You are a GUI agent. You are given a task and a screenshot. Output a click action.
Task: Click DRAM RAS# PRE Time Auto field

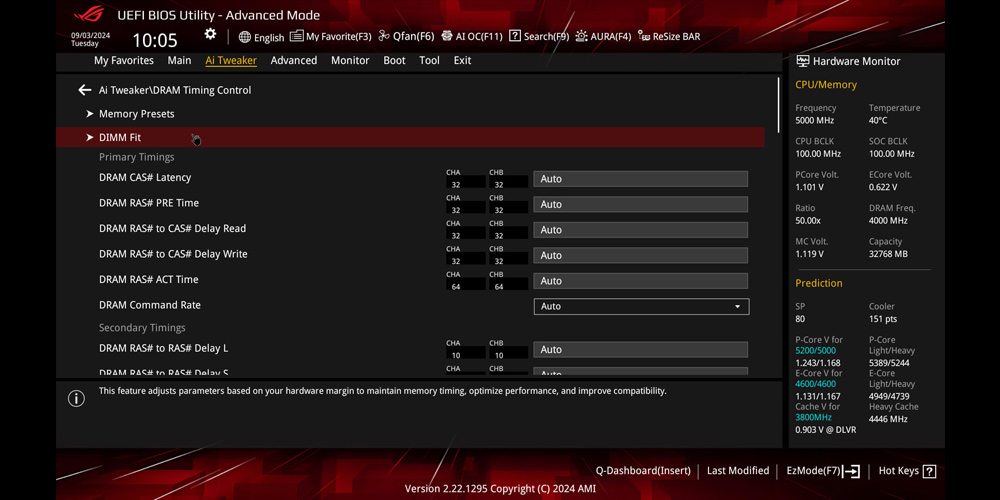click(x=640, y=204)
